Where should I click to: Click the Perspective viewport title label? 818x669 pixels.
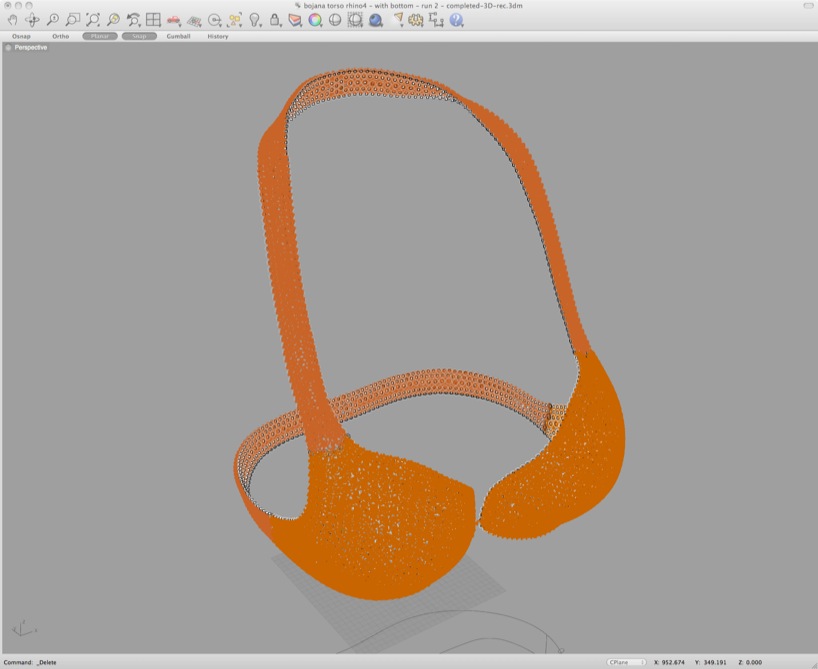point(30,47)
